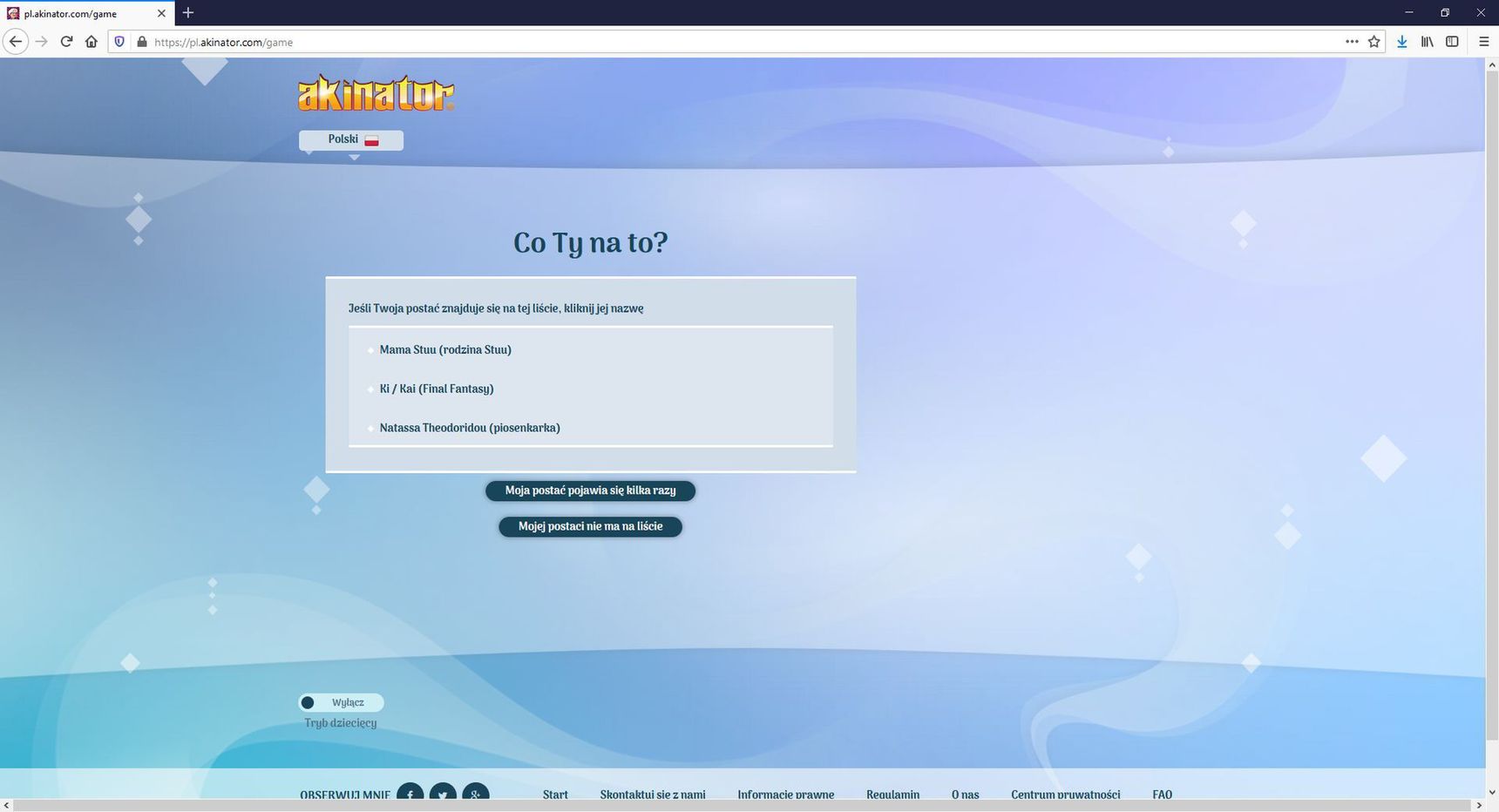Open Regulamin footer link

[893, 795]
